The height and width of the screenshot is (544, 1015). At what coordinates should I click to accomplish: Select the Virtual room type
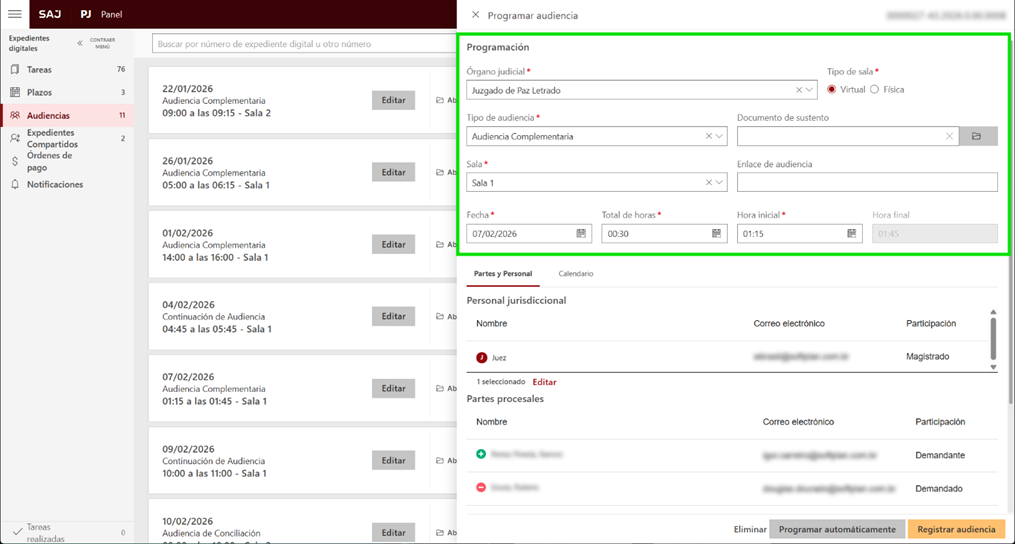(x=832, y=89)
